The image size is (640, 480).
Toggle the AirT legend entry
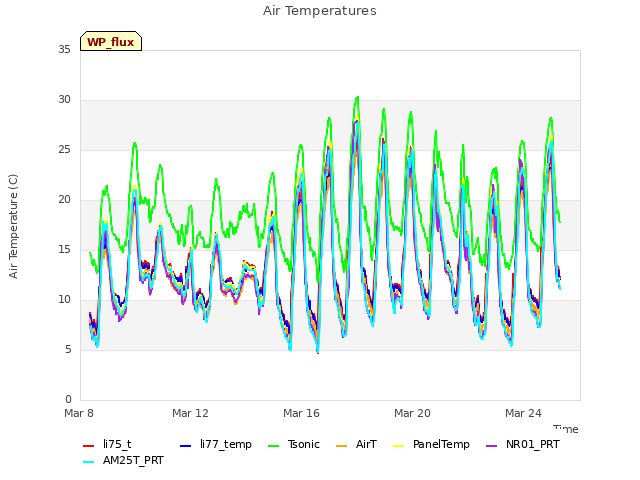click(356, 444)
